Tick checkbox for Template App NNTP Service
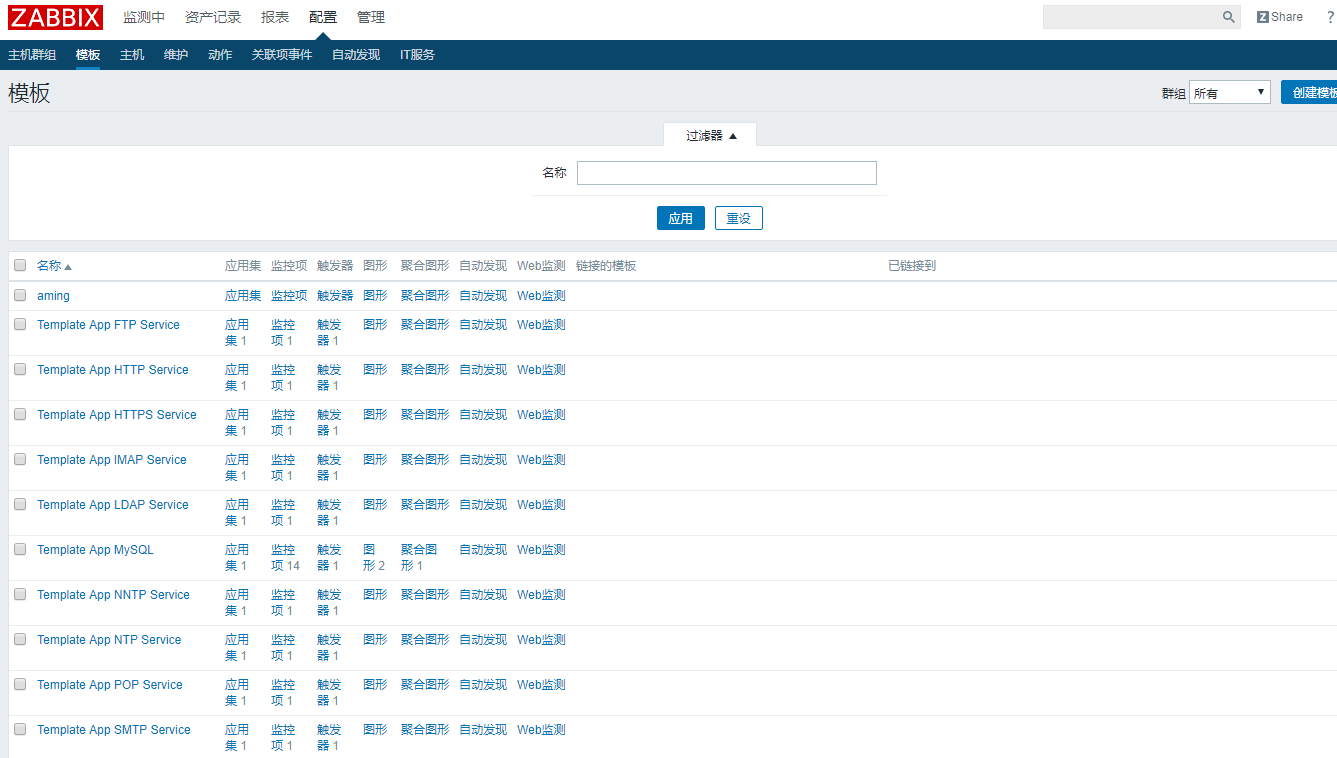Viewport: 1337px width, 758px height. (20, 595)
